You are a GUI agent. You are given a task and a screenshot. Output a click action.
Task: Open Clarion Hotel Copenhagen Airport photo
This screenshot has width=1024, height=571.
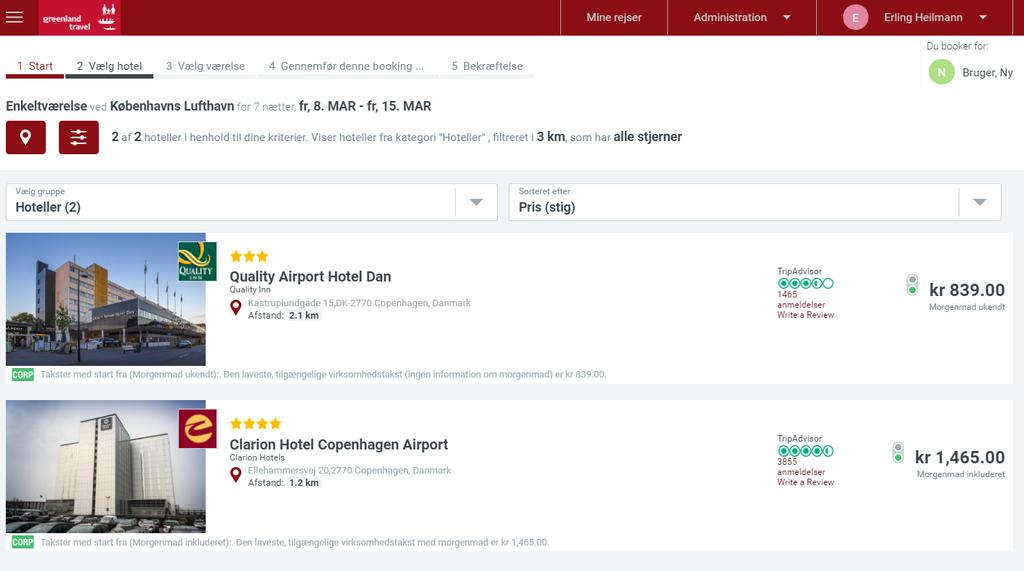pyautogui.click(x=106, y=466)
